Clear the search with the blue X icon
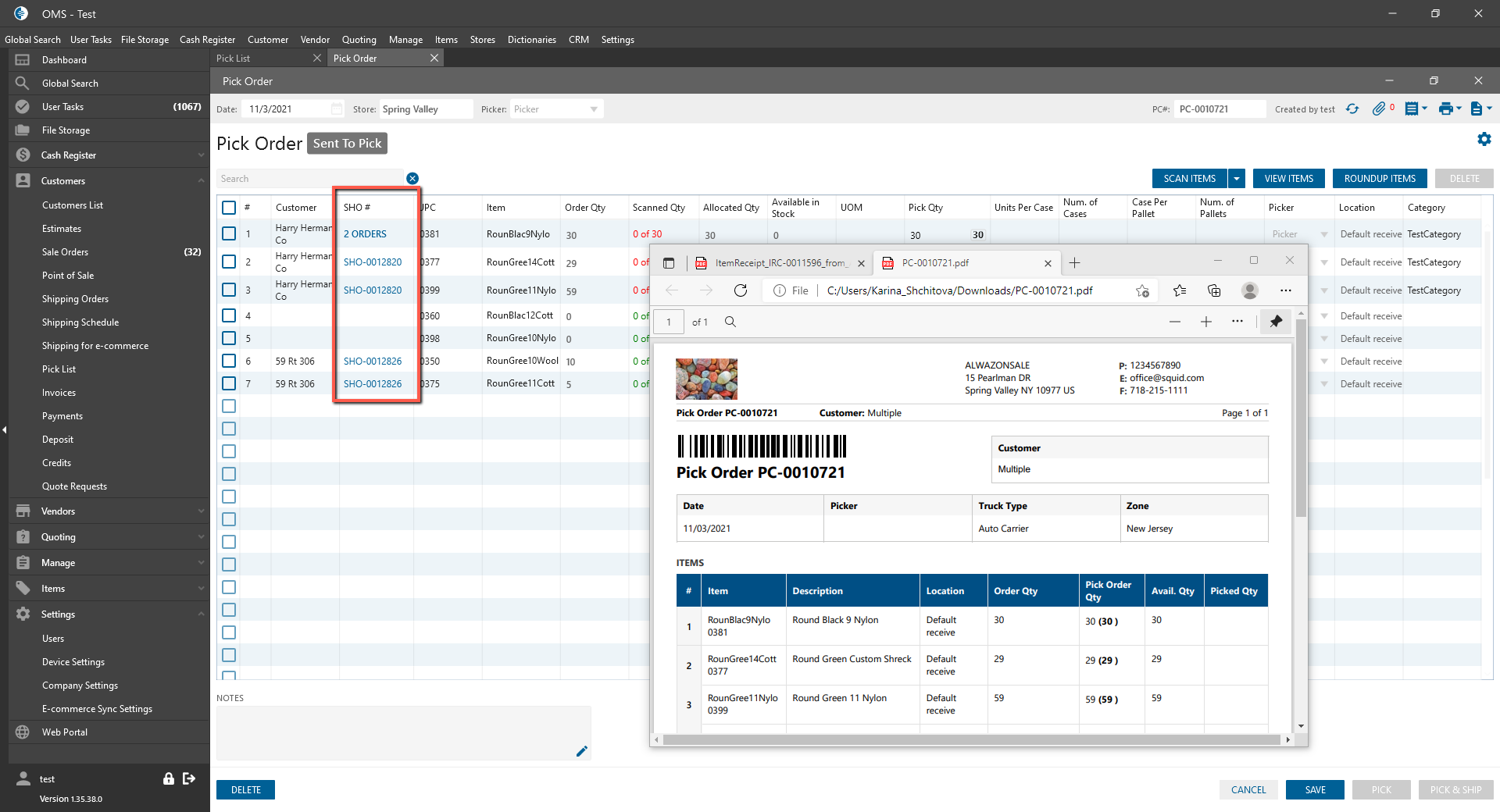Screen dimensions: 1500x812 [412, 179]
